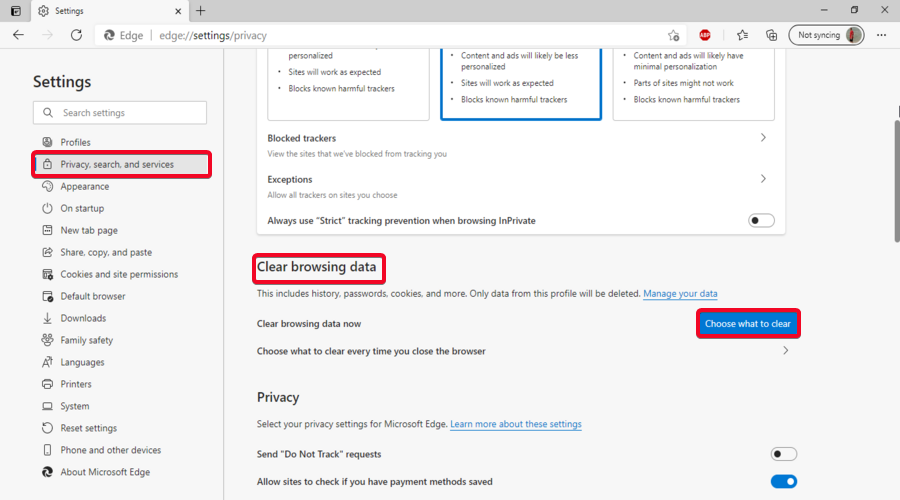Disable allow sites to check payment methods
Screen dimensions: 900x500
[784, 482]
